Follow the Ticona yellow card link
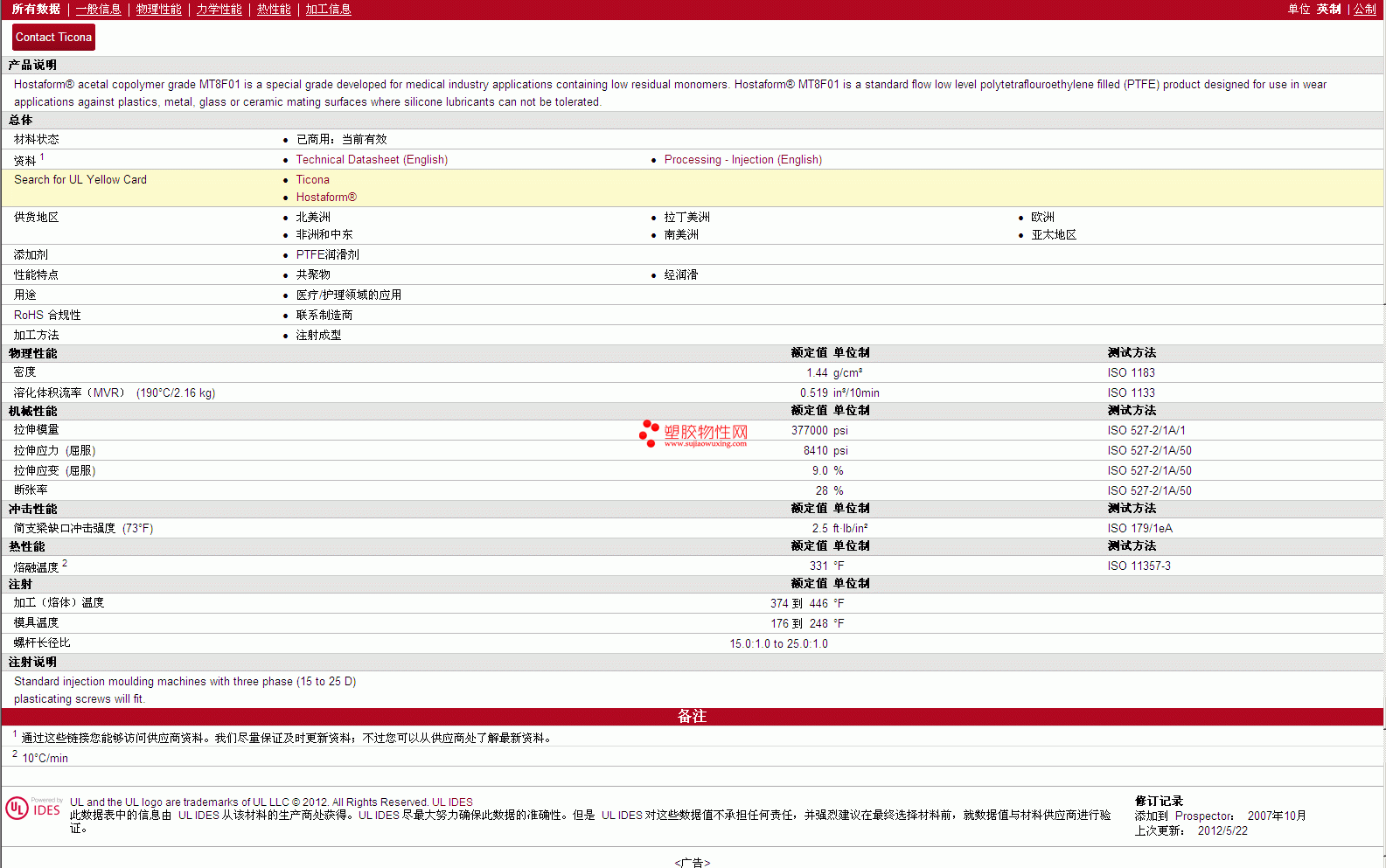This screenshot has height=868, width=1386. click(313, 180)
